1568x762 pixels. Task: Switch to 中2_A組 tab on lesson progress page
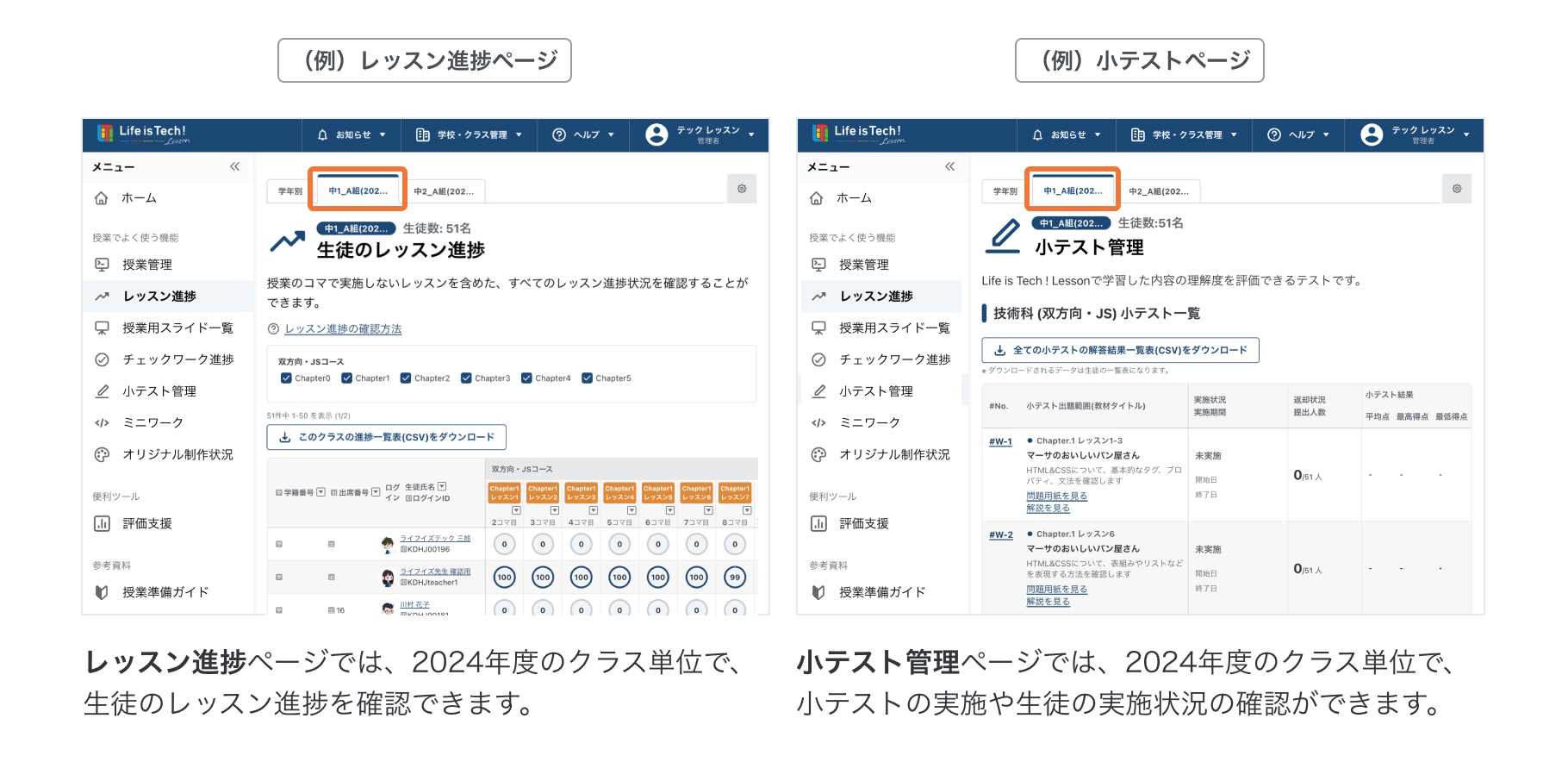[444, 191]
